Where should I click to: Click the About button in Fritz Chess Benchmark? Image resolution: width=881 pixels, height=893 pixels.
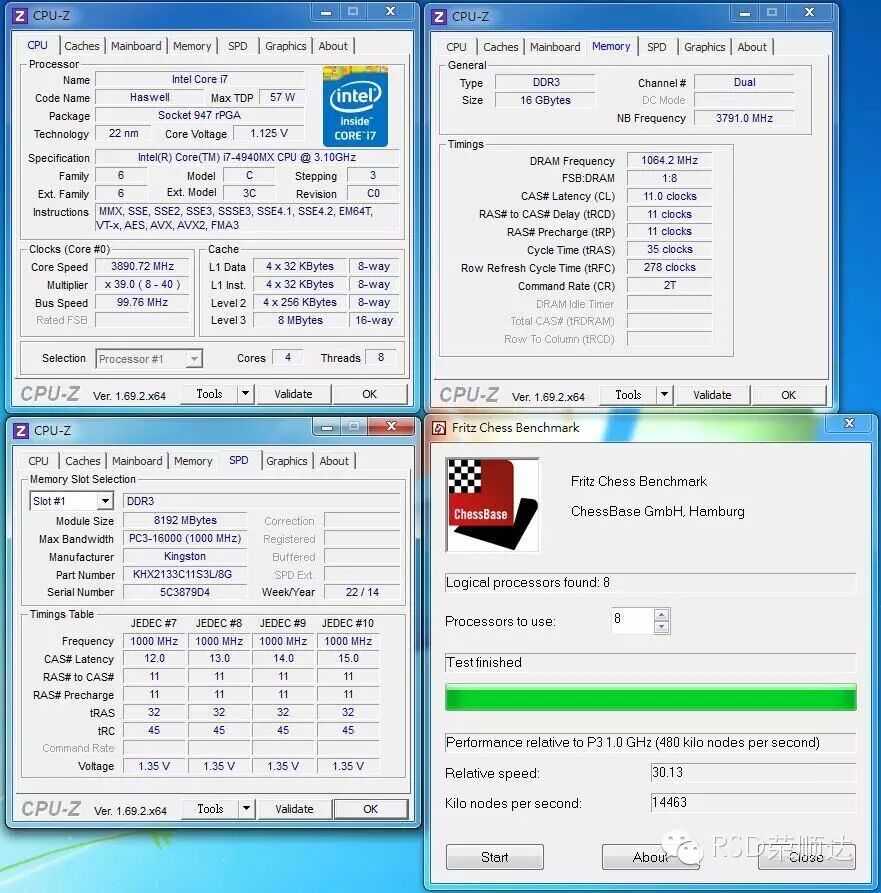[650, 857]
